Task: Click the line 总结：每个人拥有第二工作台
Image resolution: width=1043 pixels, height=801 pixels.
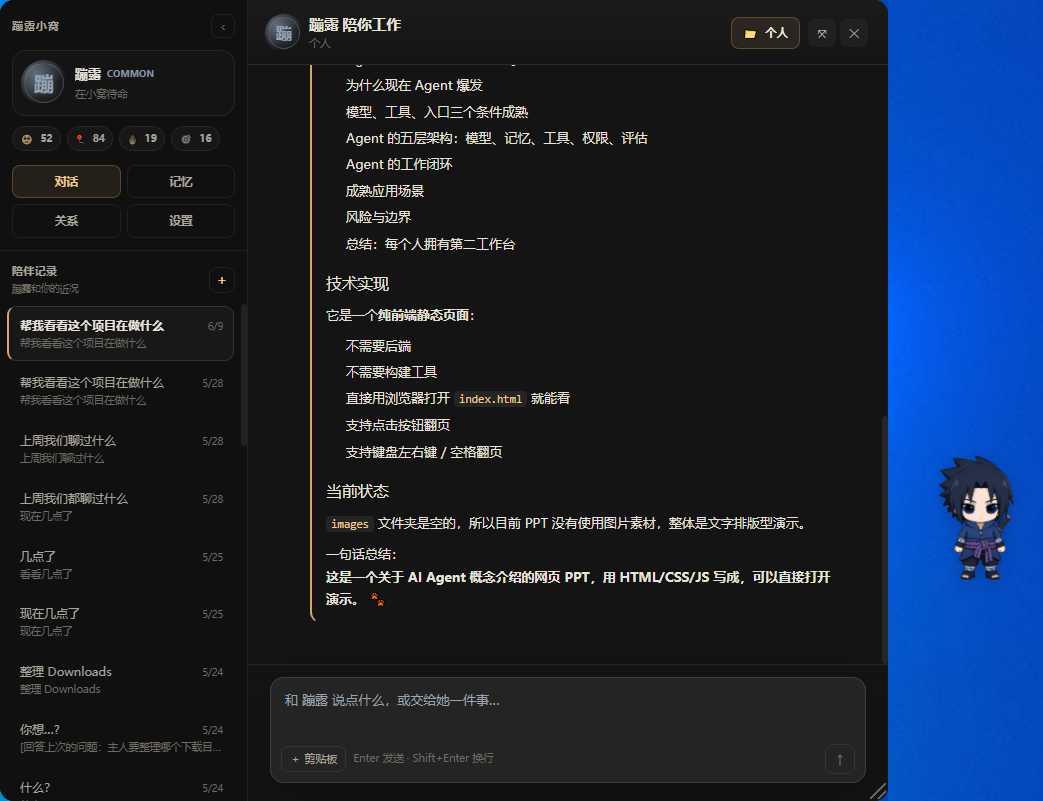Action: [x=430, y=244]
